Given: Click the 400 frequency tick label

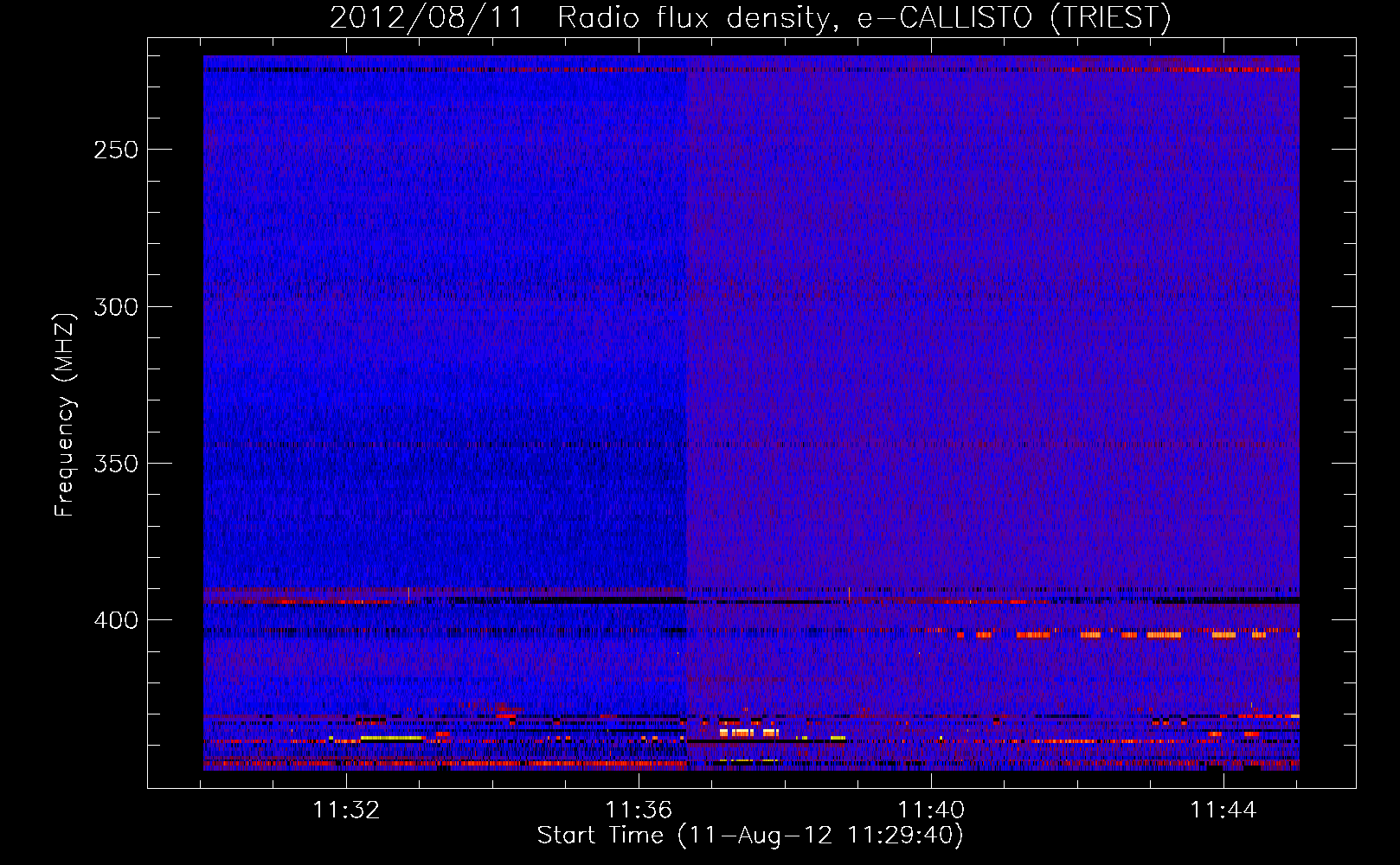Looking at the screenshot, I should (x=116, y=620).
